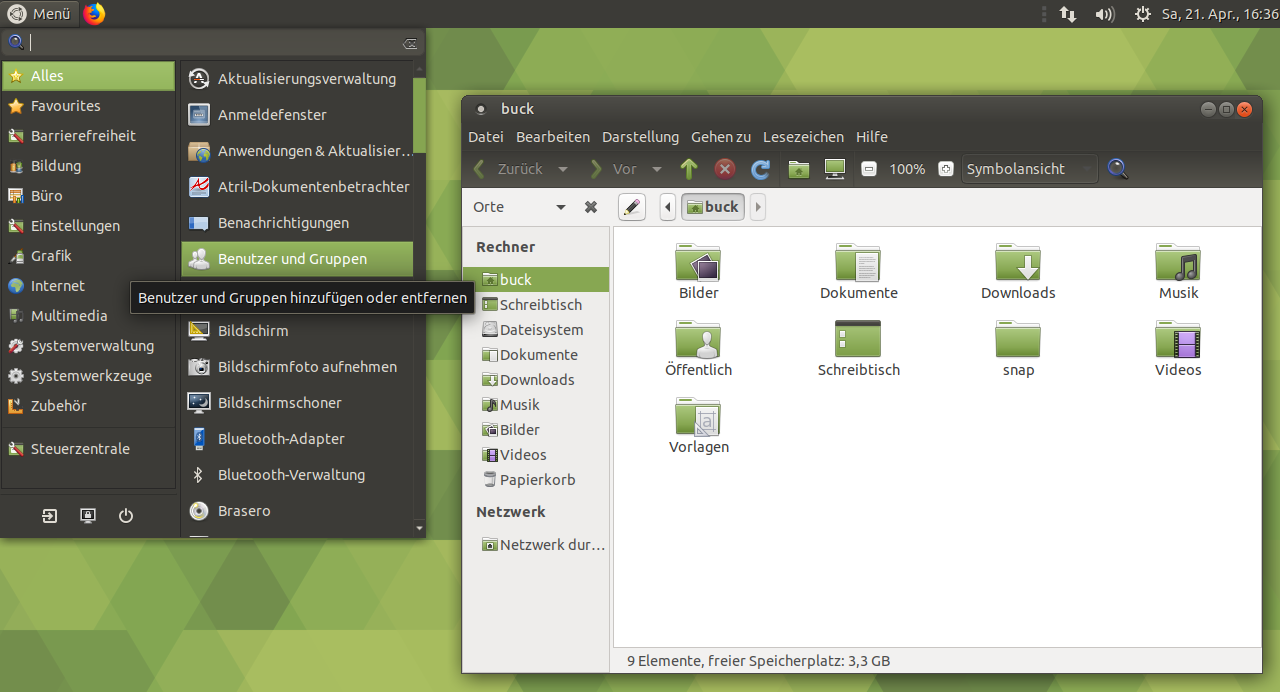The width and height of the screenshot is (1280, 692).
Task: Open the Symbolansicht view dropdown
Action: pos(1029,169)
